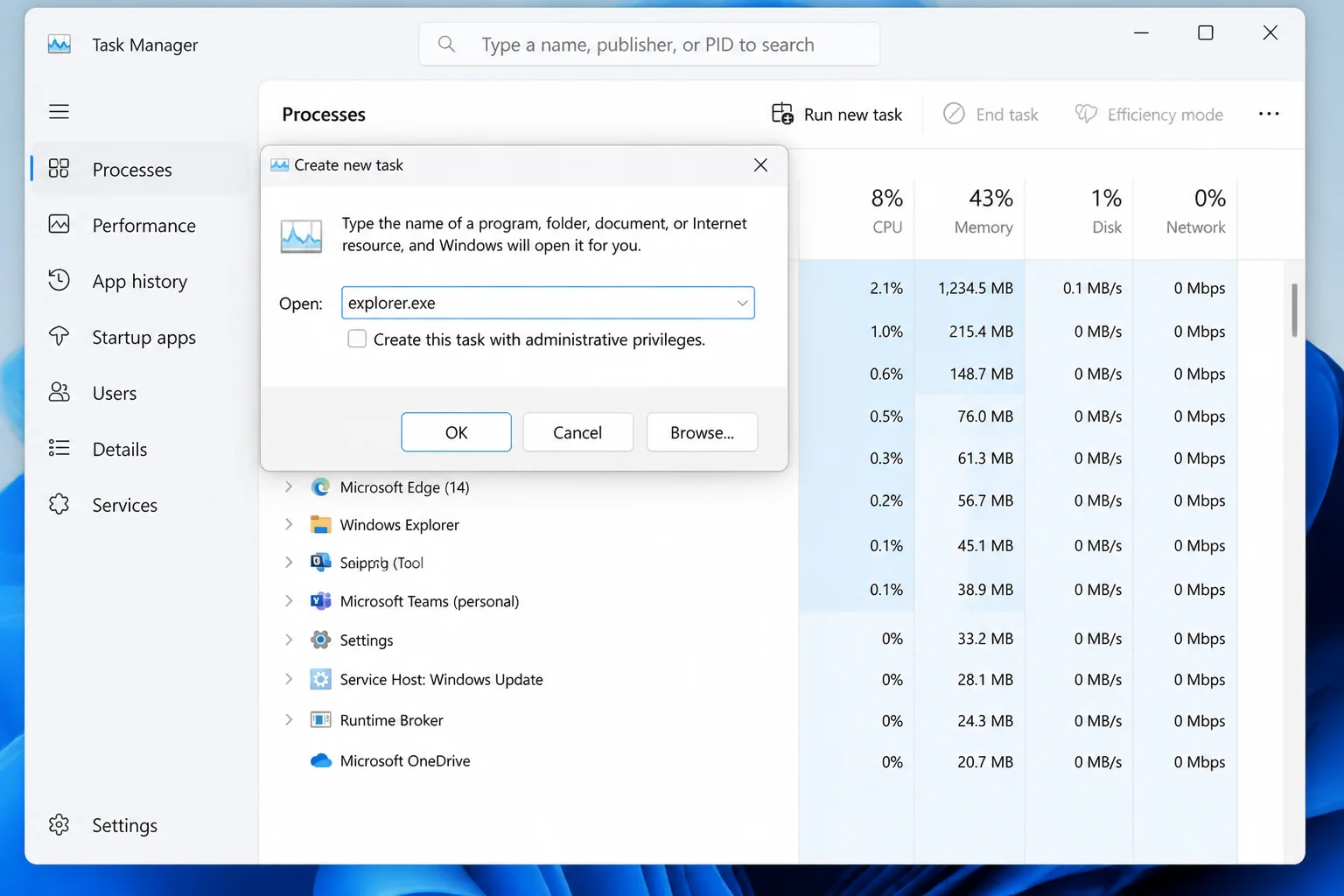
Task: Open the App history page
Action: (x=140, y=282)
